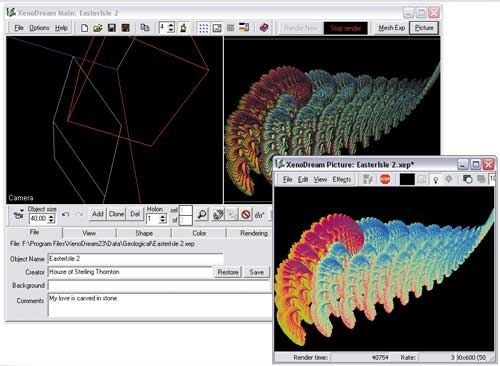Click the Add holon button
Image resolution: width=500 pixels, height=366 pixels.
[98, 214]
